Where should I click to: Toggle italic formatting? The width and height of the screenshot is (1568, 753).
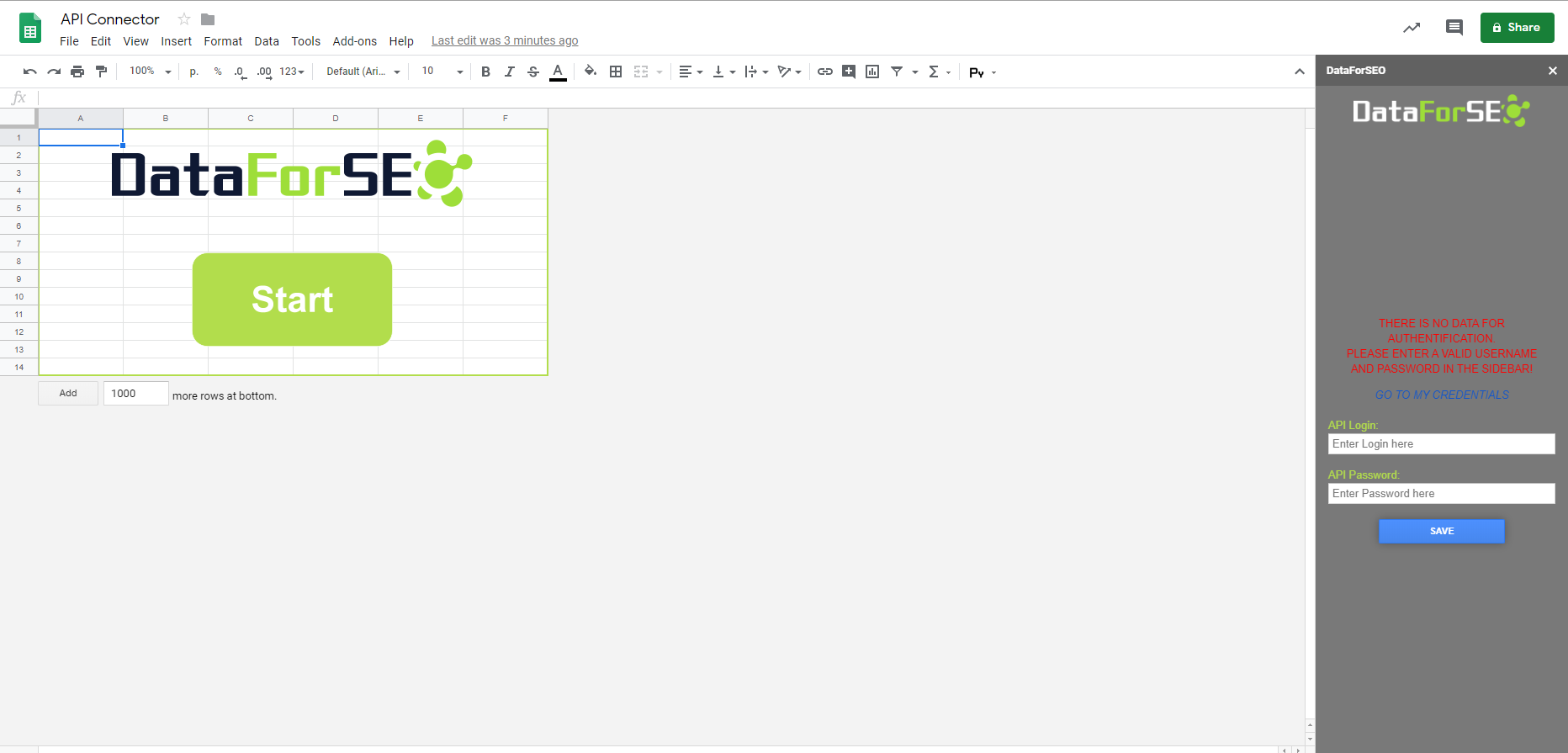click(x=509, y=72)
